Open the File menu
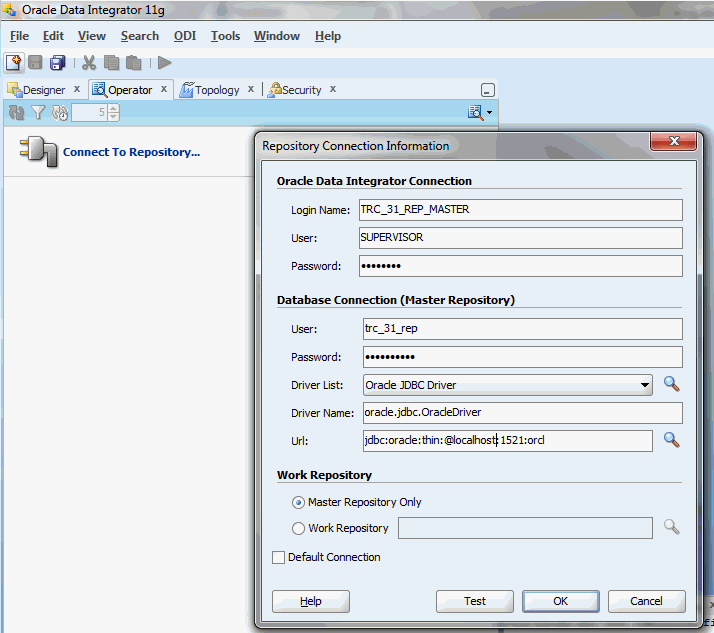Screen dimensions: 714x633 20,36
